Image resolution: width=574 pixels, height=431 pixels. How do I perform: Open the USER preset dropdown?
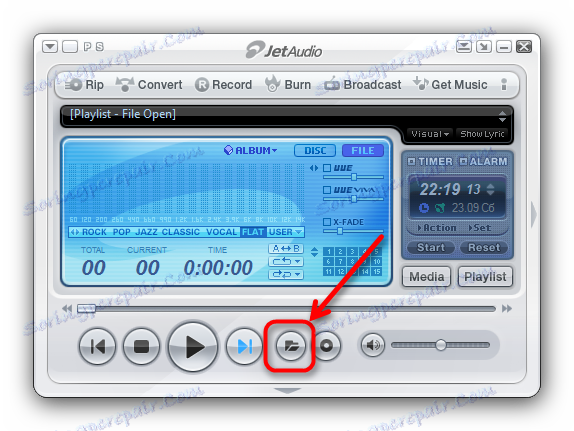click(285, 232)
